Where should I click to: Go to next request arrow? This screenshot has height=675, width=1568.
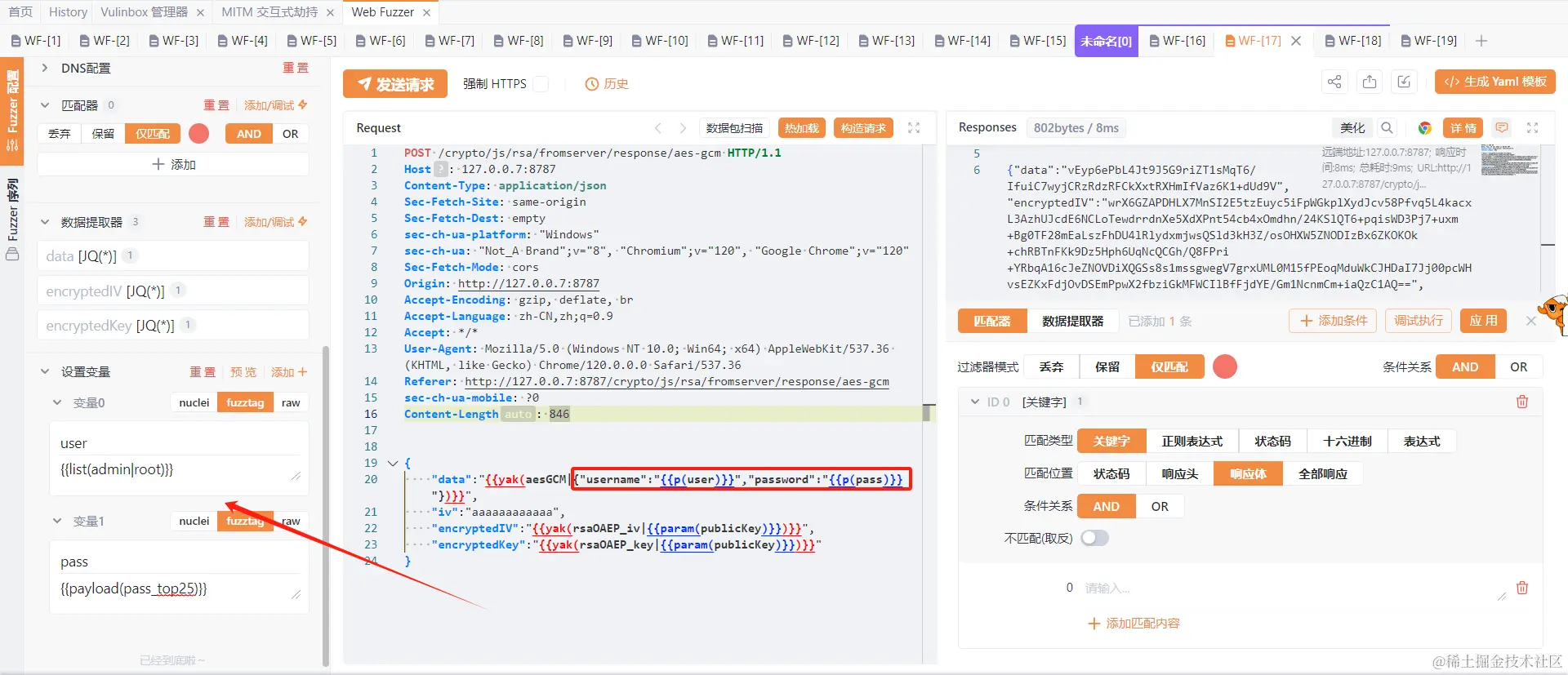pos(683,128)
